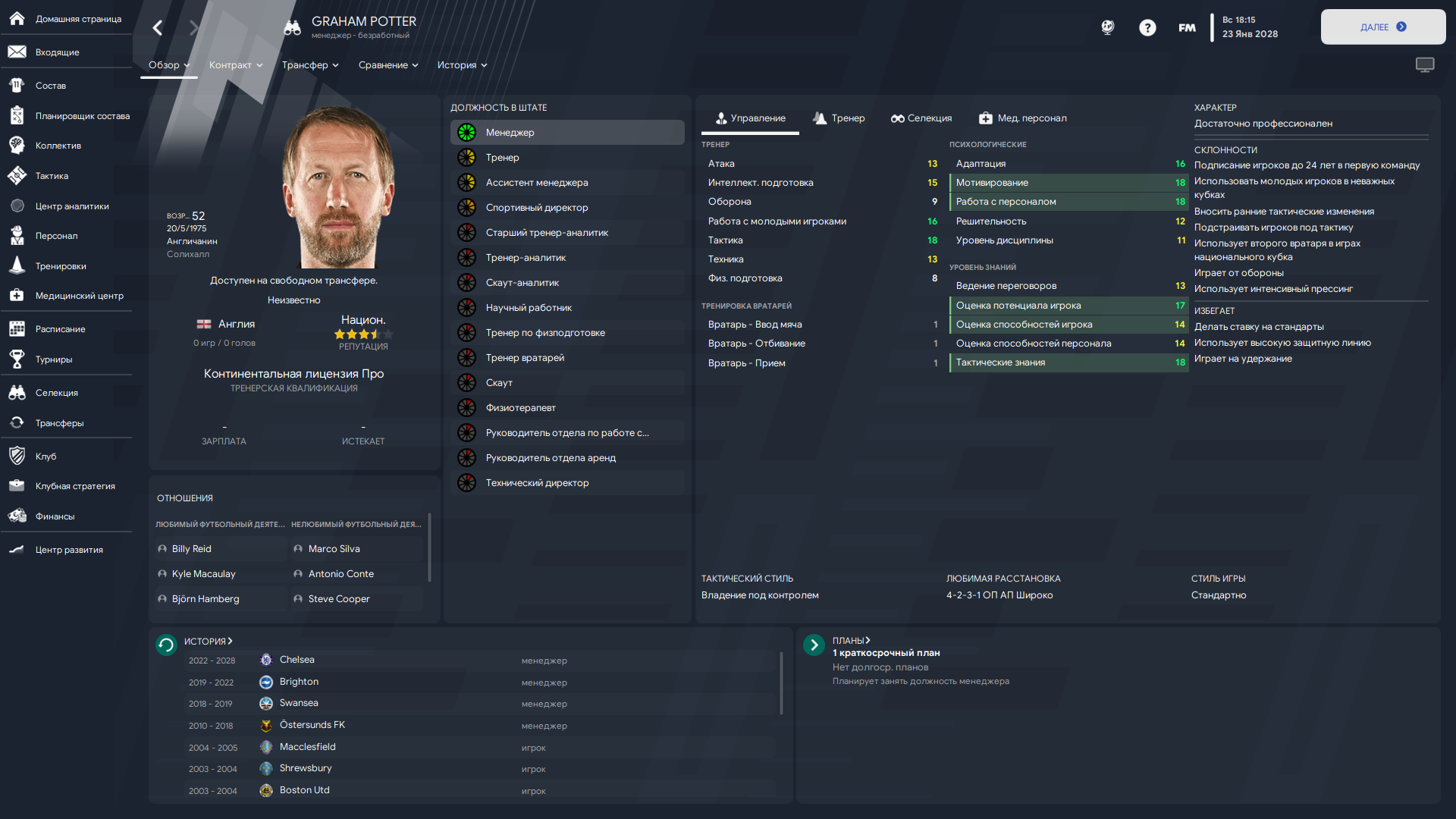Expand the История section chevron
Image resolution: width=1456 pixels, height=819 pixels.
tap(230, 642)
